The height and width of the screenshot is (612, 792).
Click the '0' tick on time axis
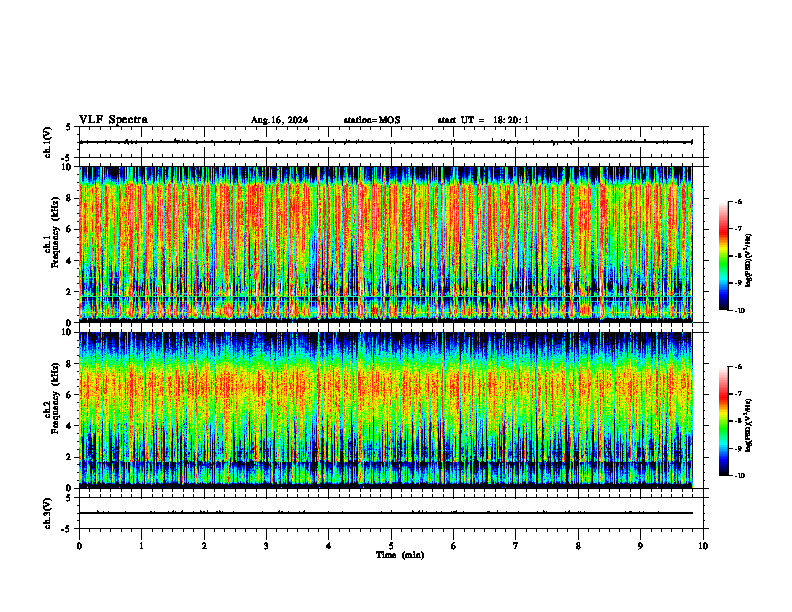pyautogui.click(x=79, y=546)
